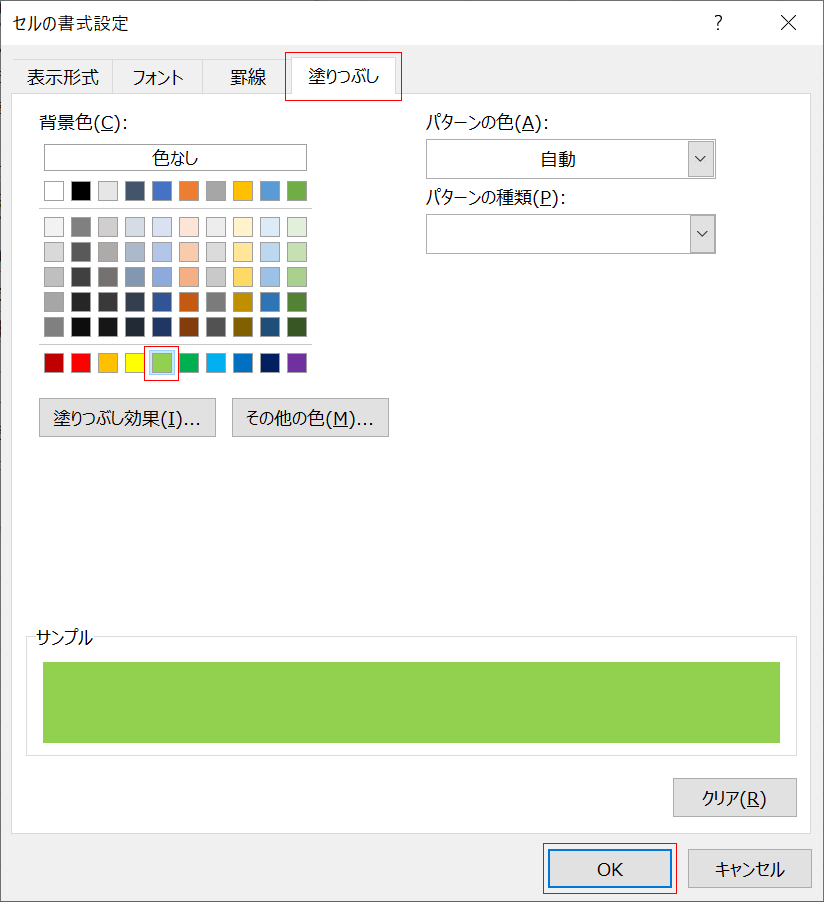The image size is (824, 902).
Task: Click the 色なし button
Action: (x=174, y=157)
